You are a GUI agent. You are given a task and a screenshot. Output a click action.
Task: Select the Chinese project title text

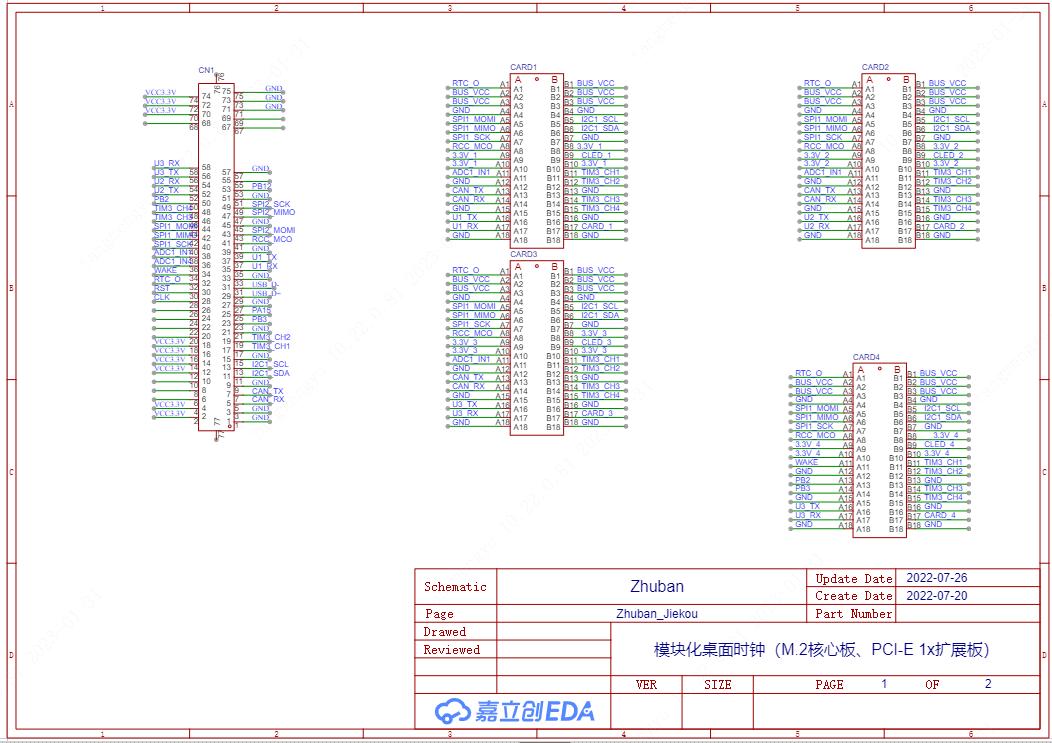tap(821, 650)
